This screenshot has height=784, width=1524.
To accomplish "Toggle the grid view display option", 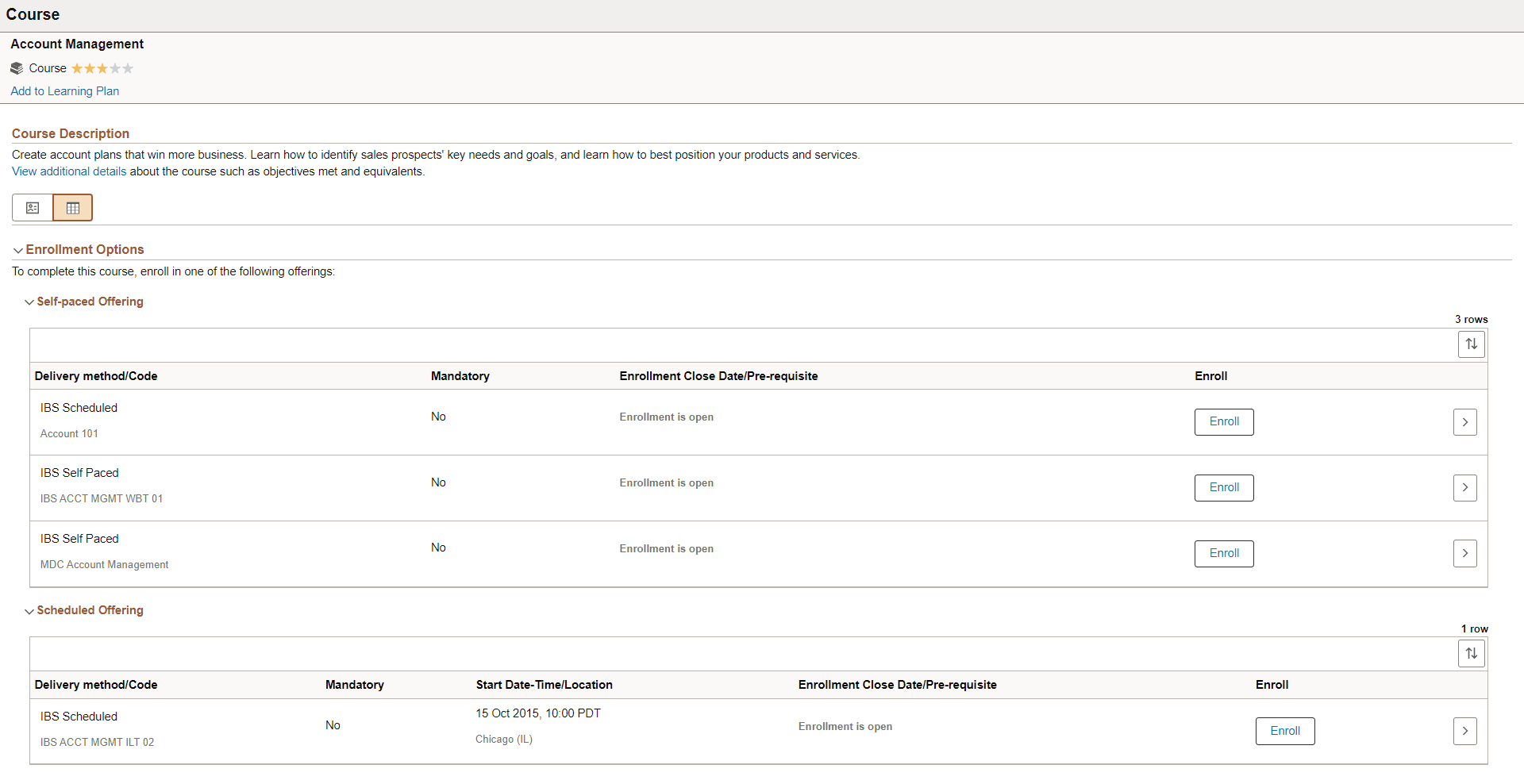I will coord(72,207).
